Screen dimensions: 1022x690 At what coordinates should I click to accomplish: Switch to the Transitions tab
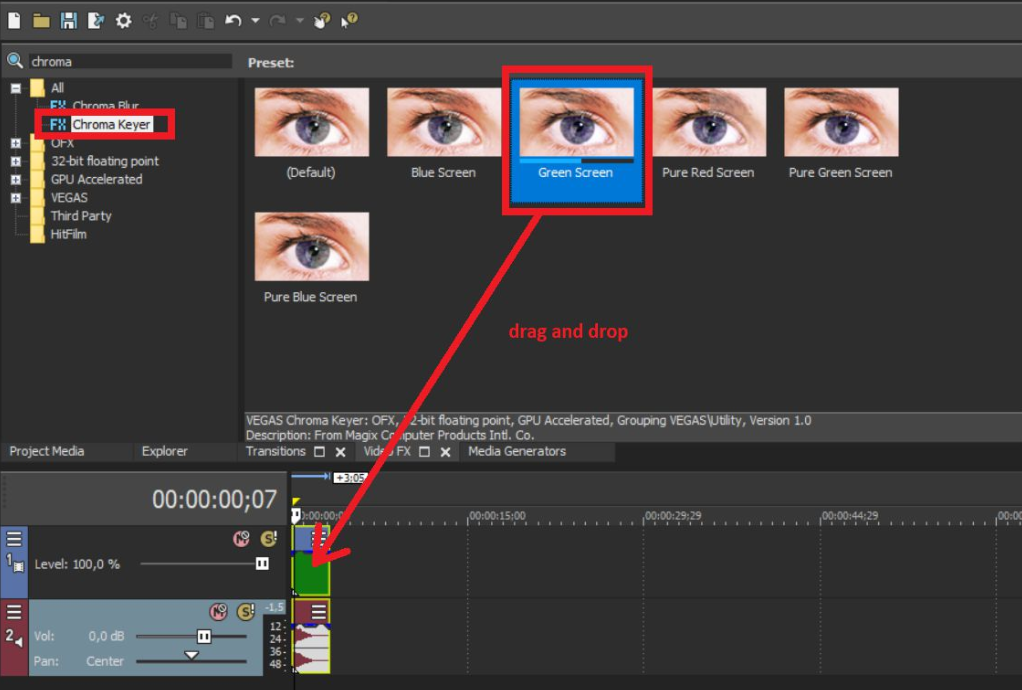(275, 451)
